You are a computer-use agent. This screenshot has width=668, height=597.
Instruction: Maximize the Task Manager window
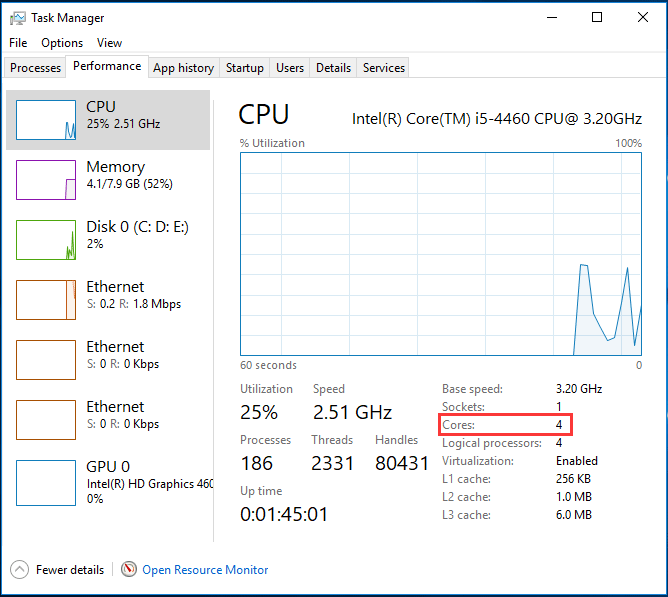(597, 18)
